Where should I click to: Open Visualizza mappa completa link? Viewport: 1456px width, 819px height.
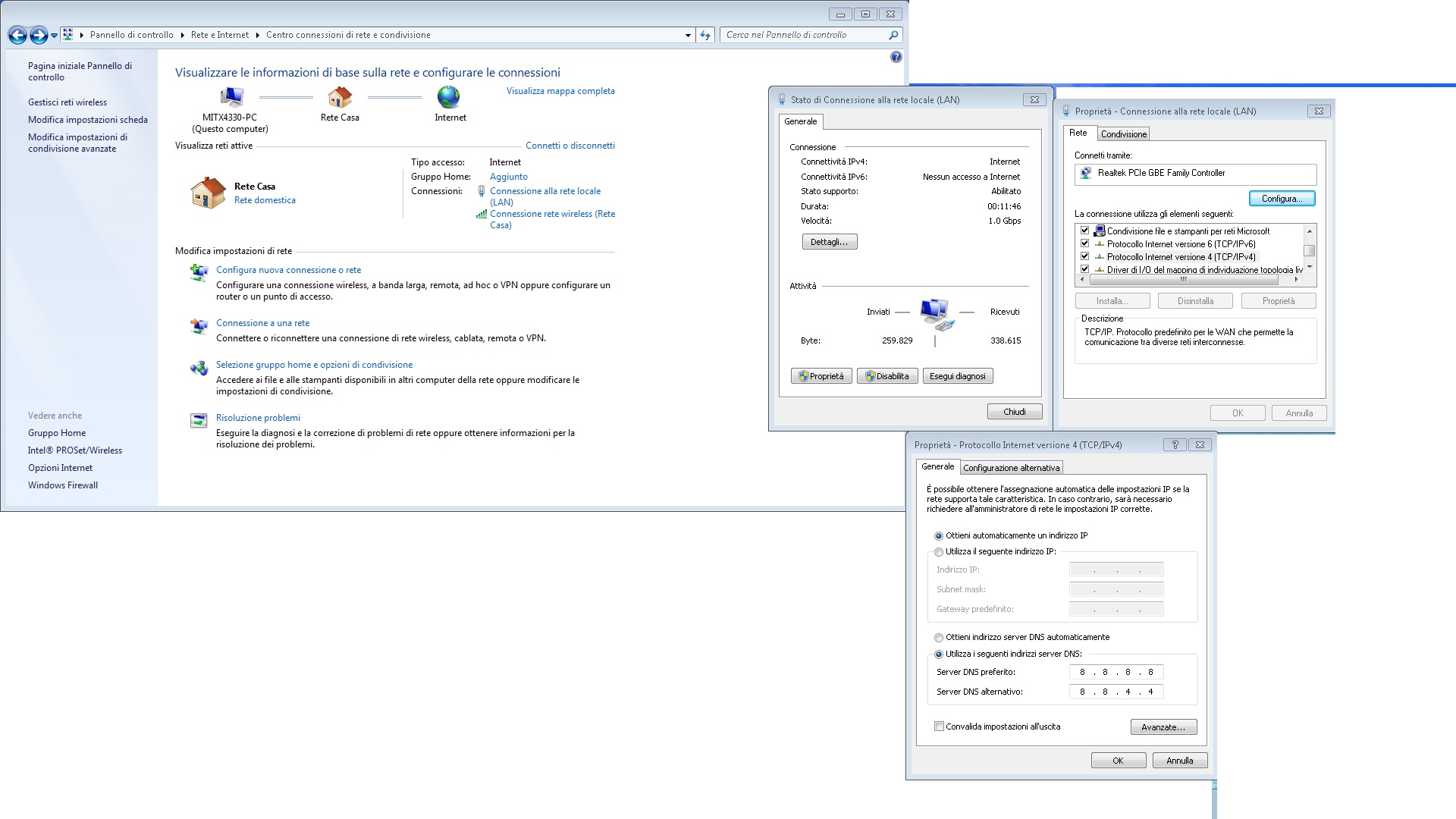pos(560,91)
